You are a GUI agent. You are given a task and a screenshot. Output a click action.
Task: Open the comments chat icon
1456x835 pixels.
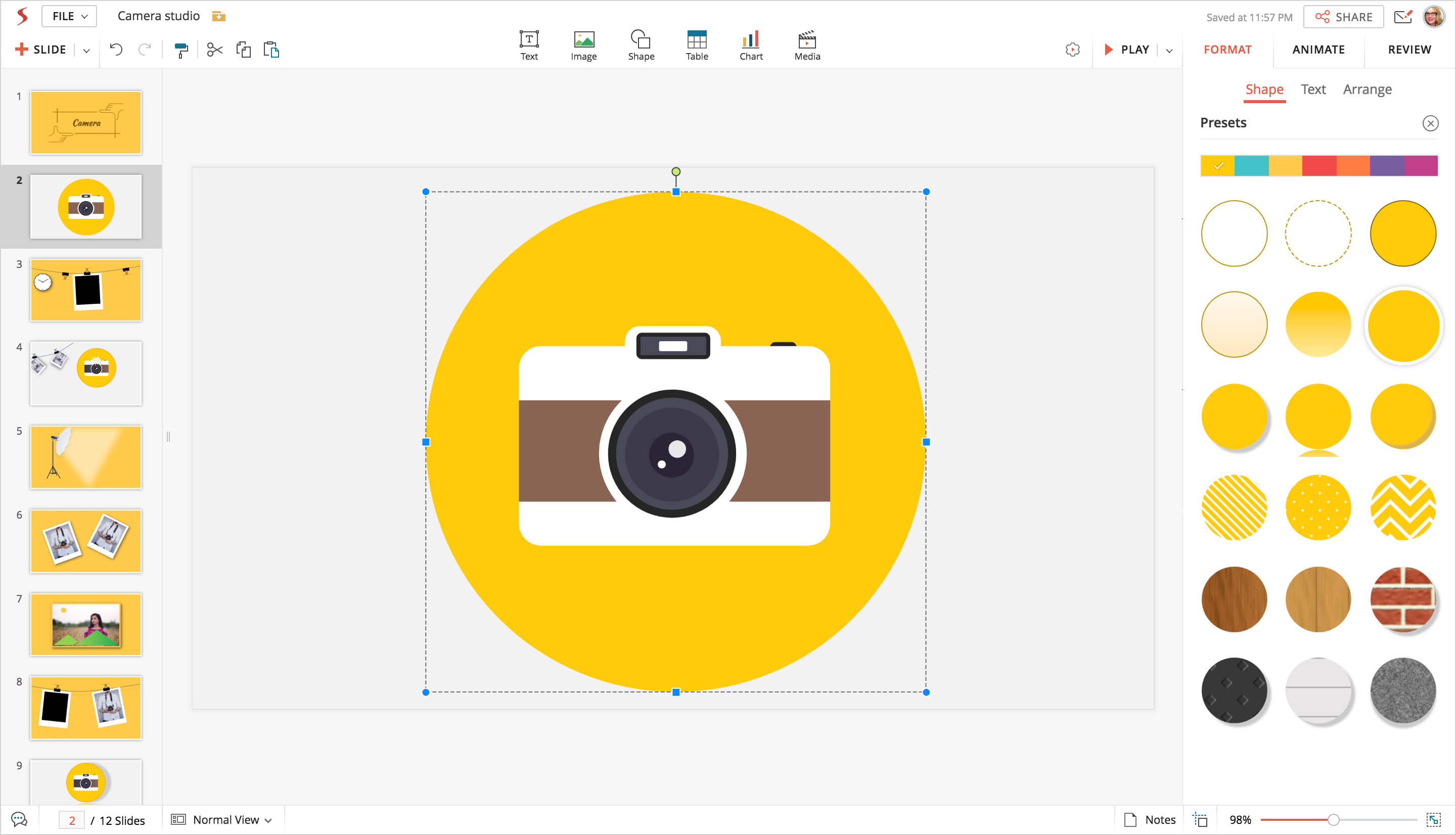(x=19, y=819)
